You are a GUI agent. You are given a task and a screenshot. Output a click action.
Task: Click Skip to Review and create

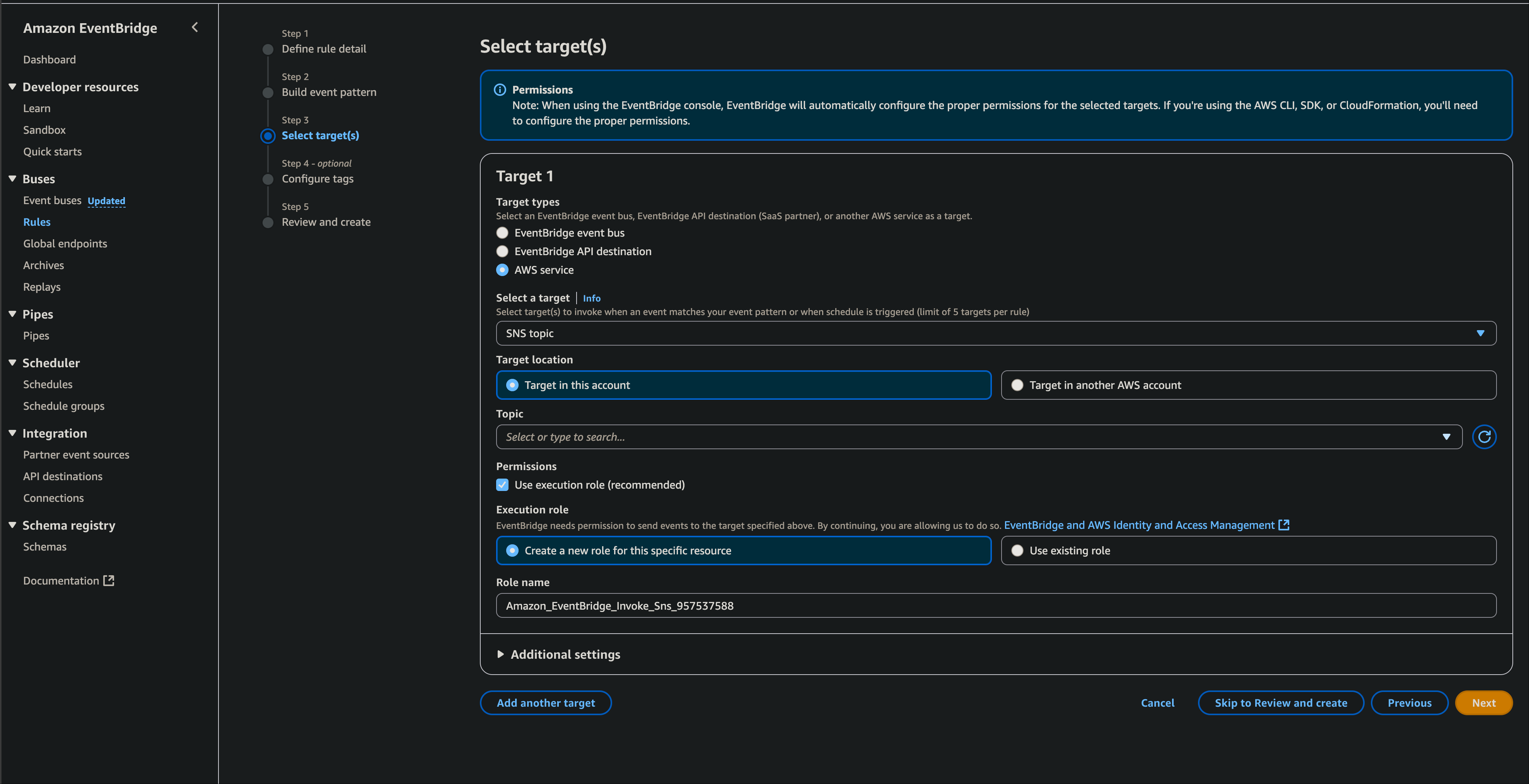1281,703
